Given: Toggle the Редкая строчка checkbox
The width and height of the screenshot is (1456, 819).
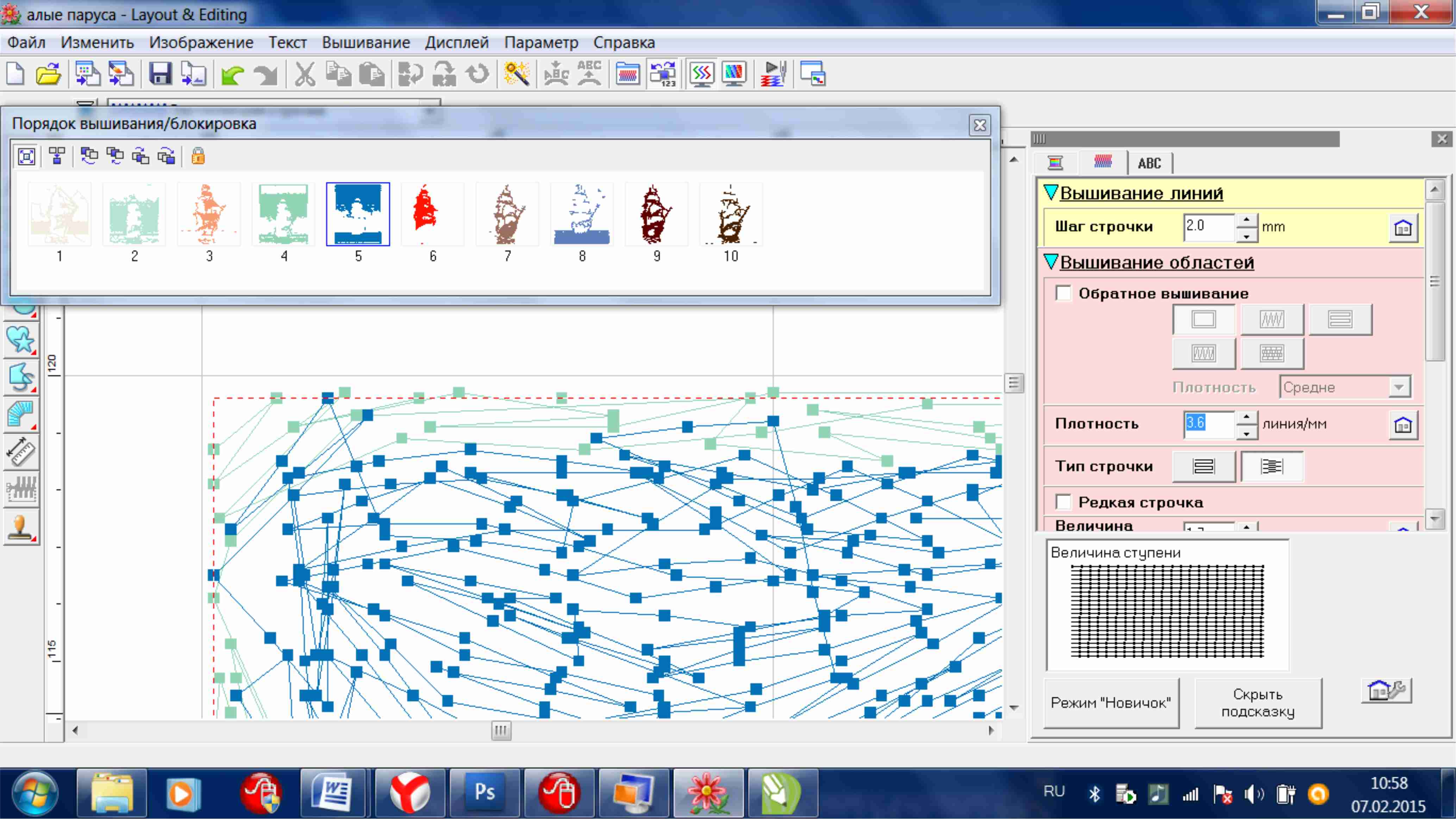Looking at the screenshot, I should 1063,502.
